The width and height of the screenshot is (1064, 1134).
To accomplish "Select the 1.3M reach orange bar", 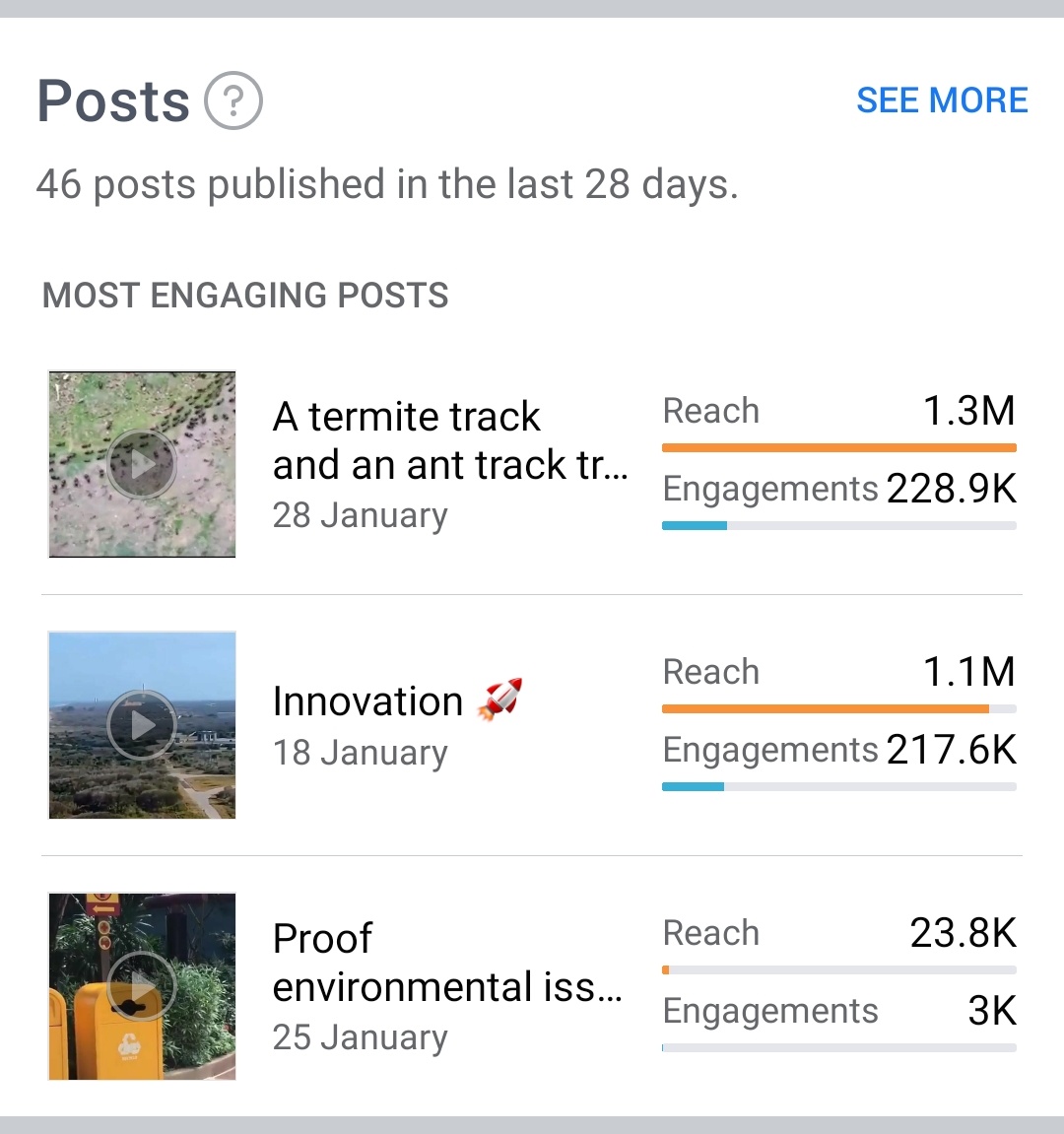I will (x=839, y=447).
